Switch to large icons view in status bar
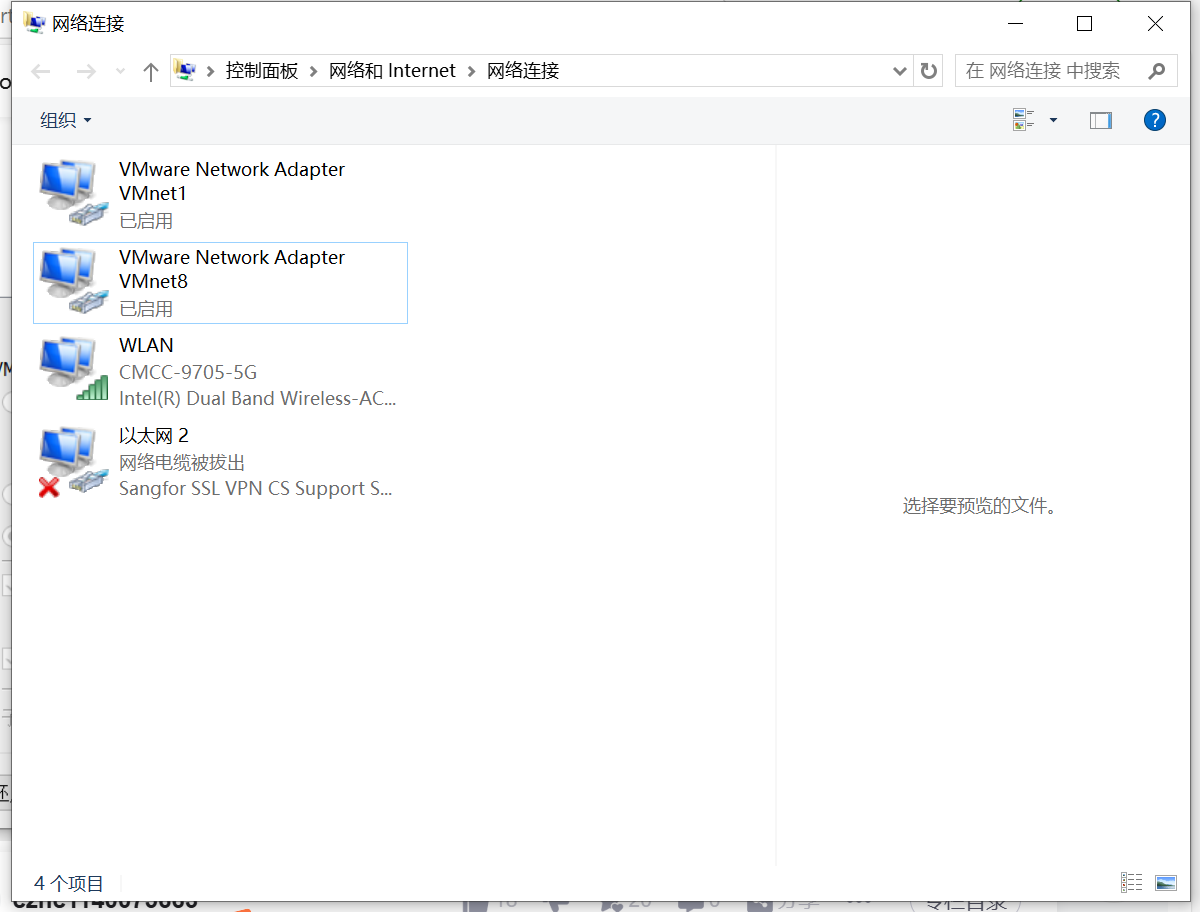Viewport: 1200px width, 912px height. (1166, 882)
